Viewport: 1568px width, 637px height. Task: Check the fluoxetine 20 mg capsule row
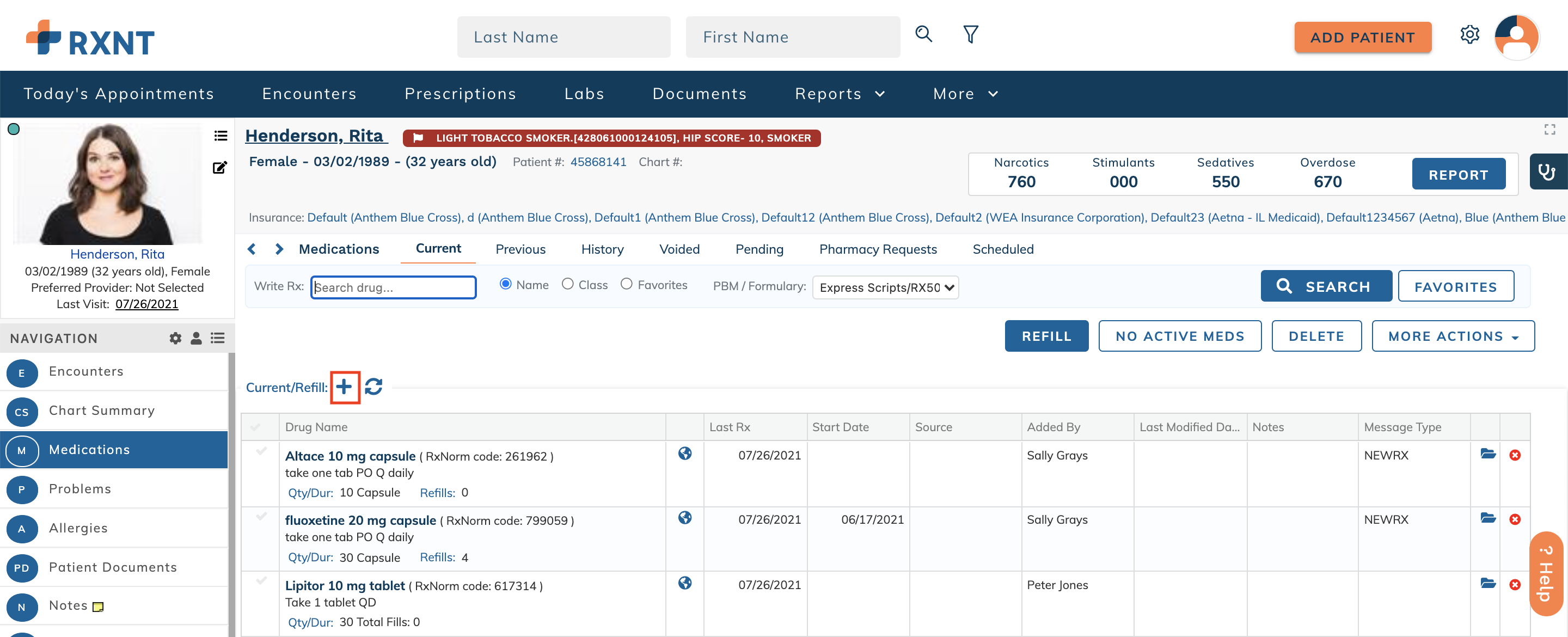262,517
